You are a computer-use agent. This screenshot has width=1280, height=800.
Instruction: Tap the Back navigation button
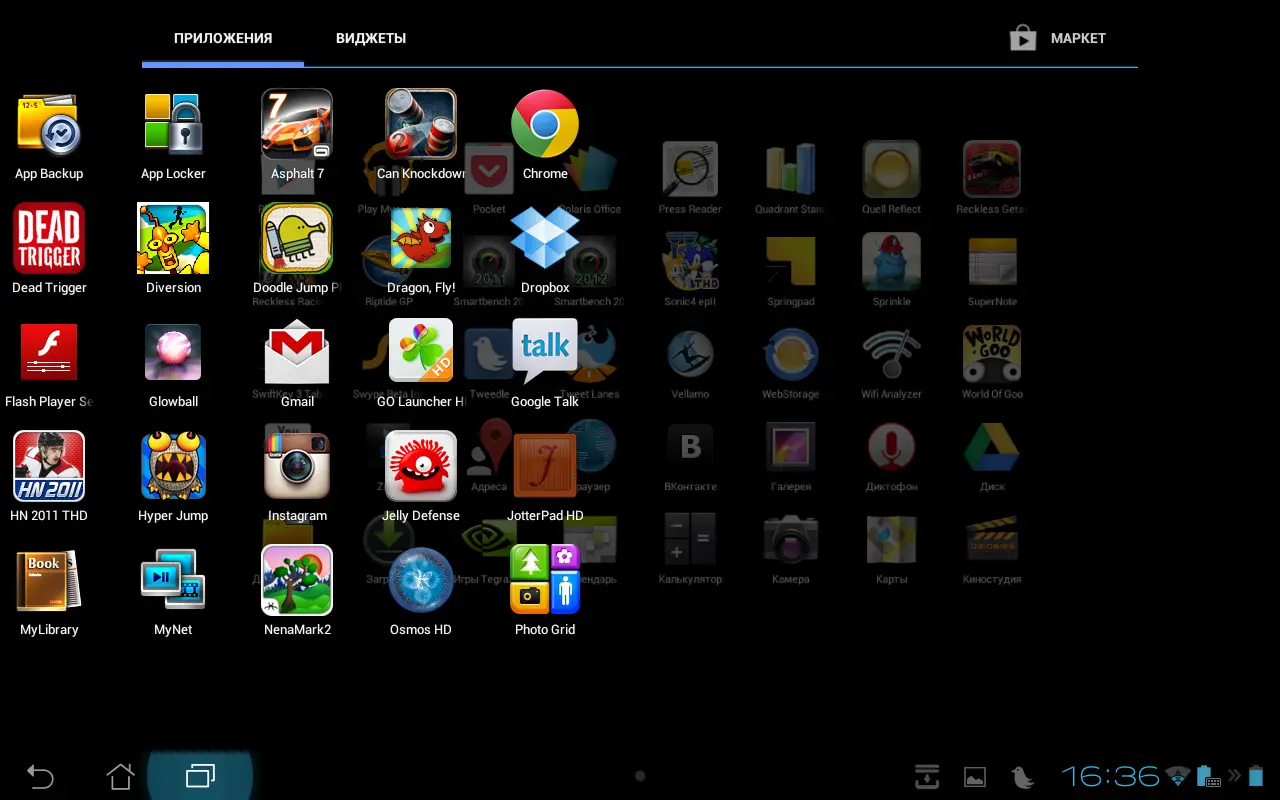tap(40, 776)
